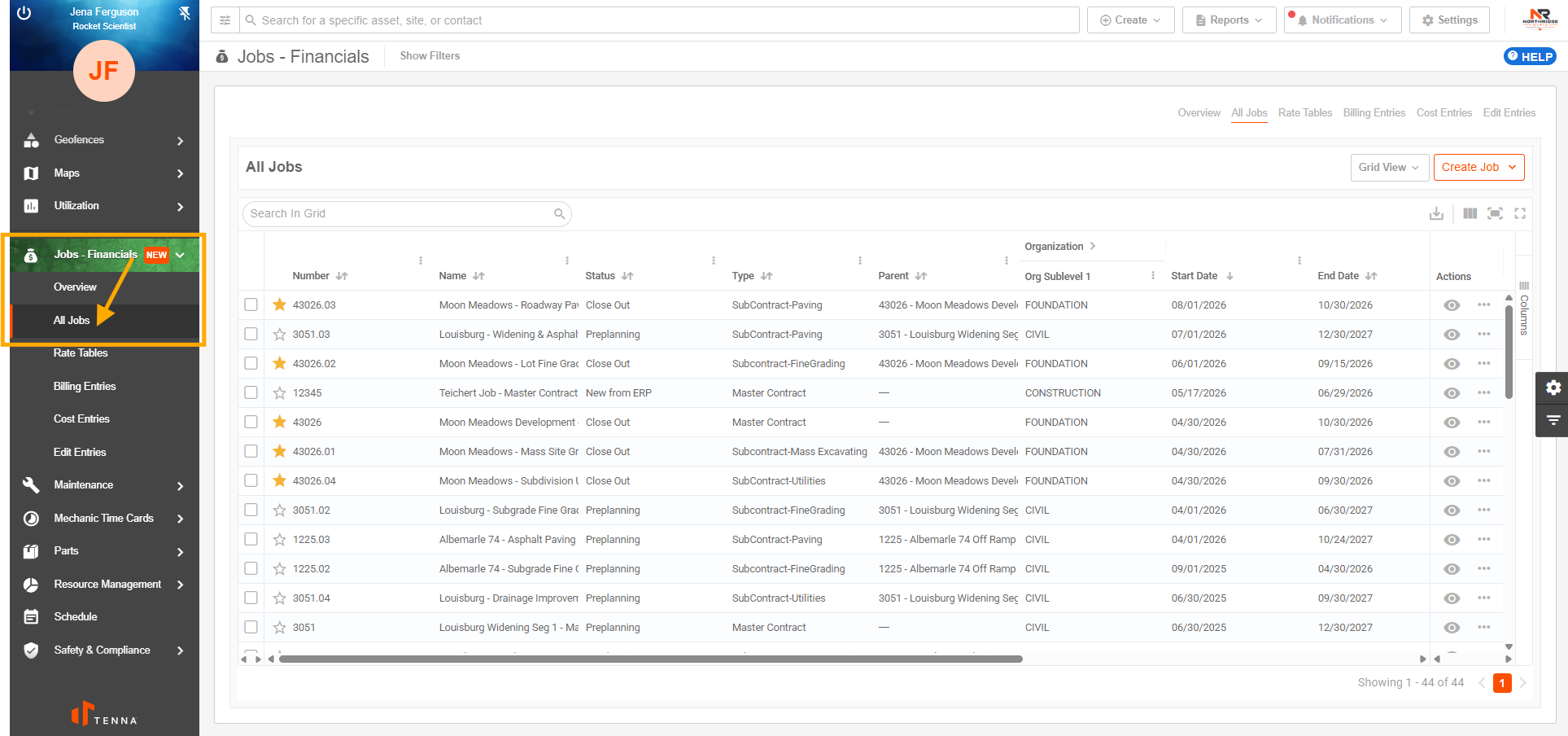Switch to the Cost Entries tab

(1444, 113)
